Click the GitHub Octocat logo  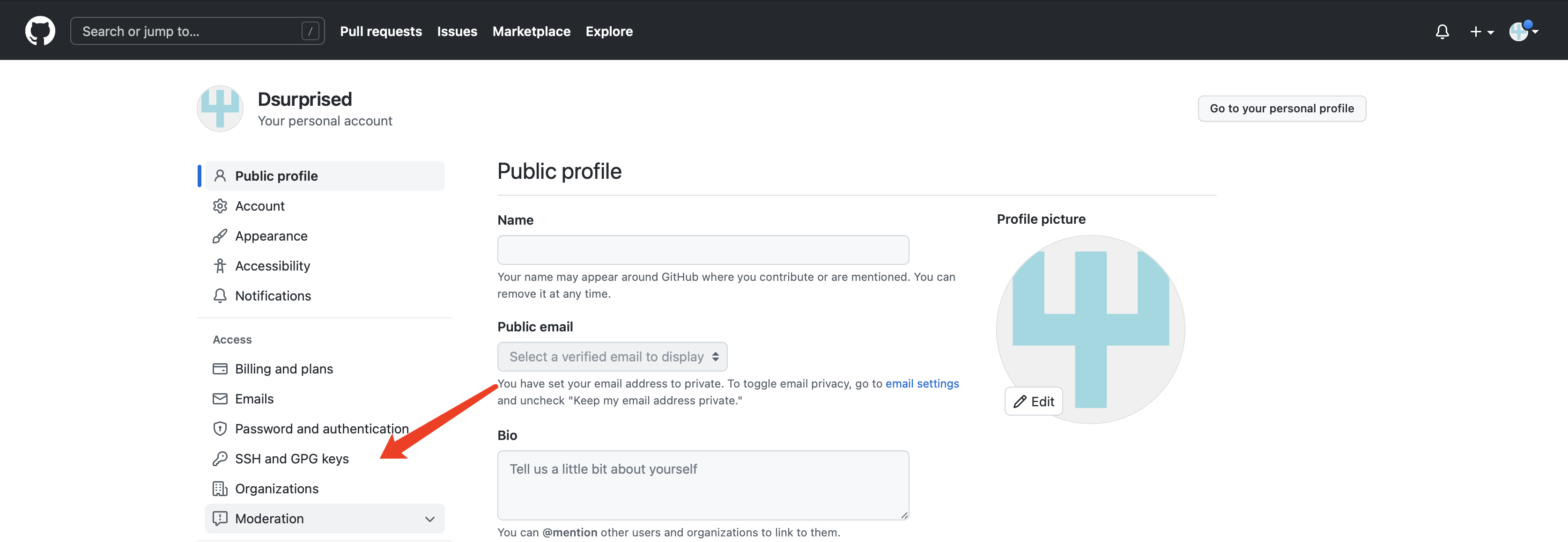click(40, 30)
